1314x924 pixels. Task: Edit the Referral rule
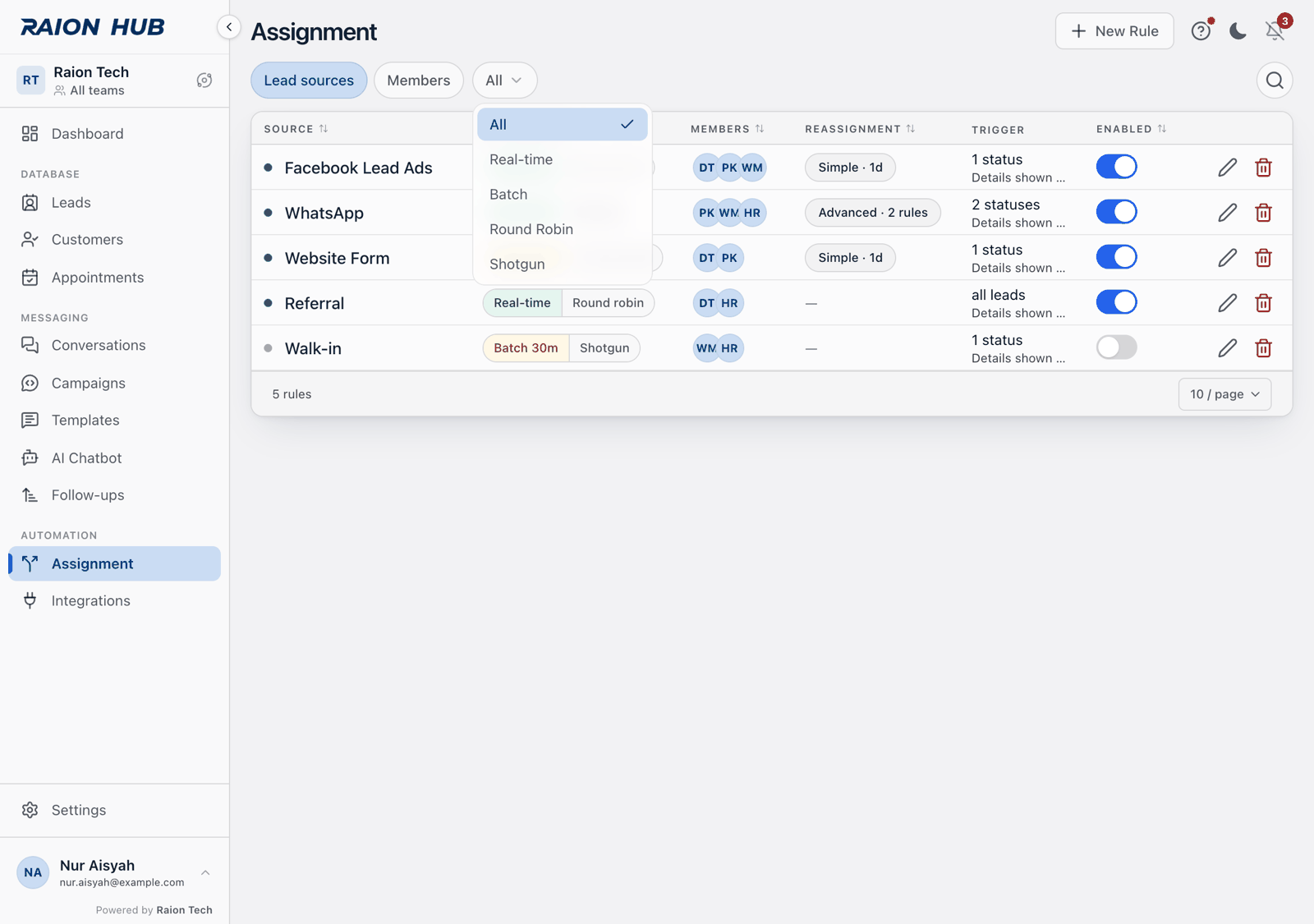[1227, 303]
